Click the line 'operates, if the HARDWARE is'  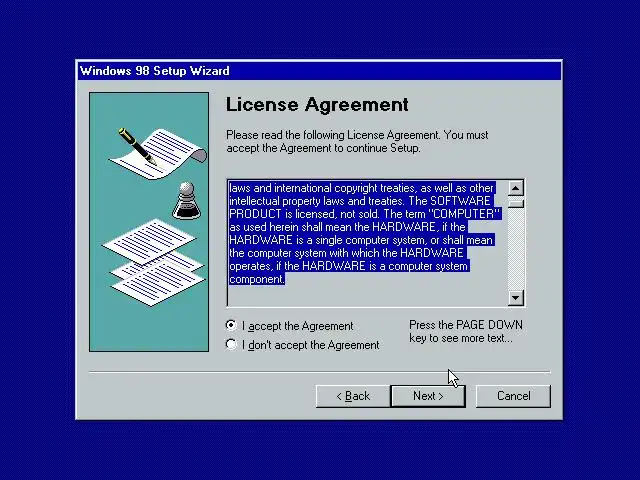349,266
